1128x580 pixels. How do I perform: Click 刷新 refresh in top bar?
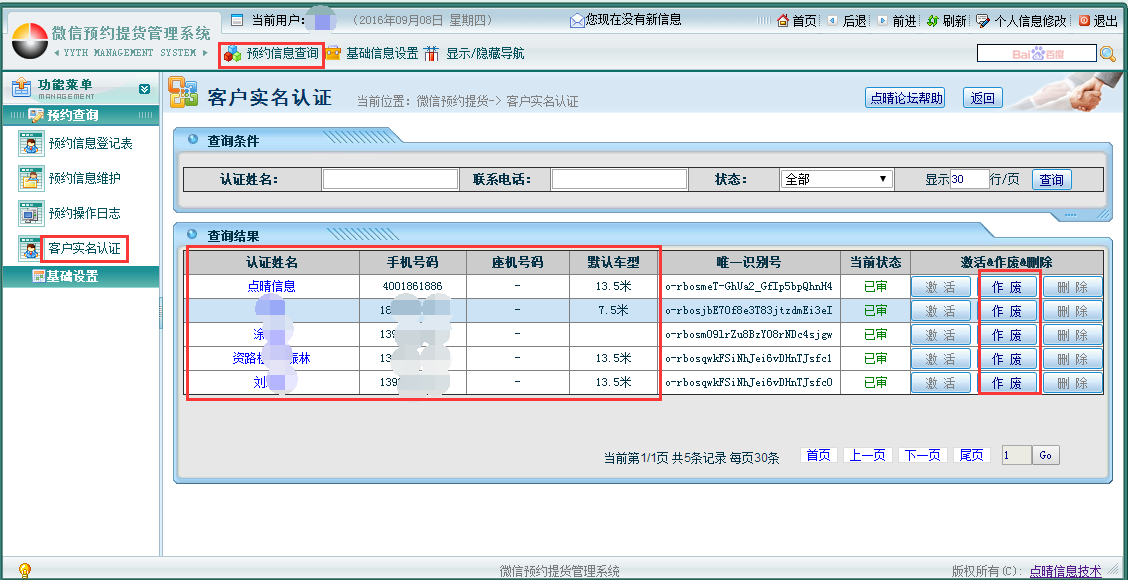click(946, 20)
